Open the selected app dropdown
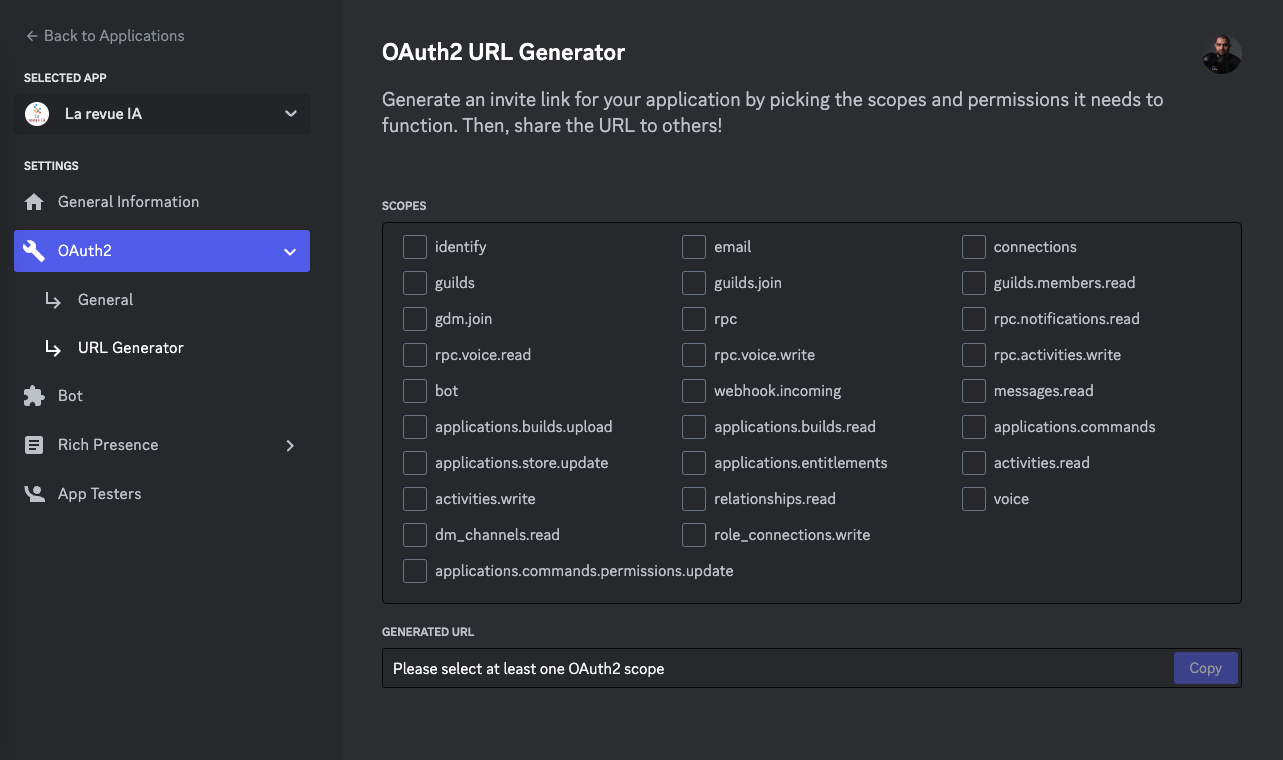1283x760 pixels. (290, 113)
